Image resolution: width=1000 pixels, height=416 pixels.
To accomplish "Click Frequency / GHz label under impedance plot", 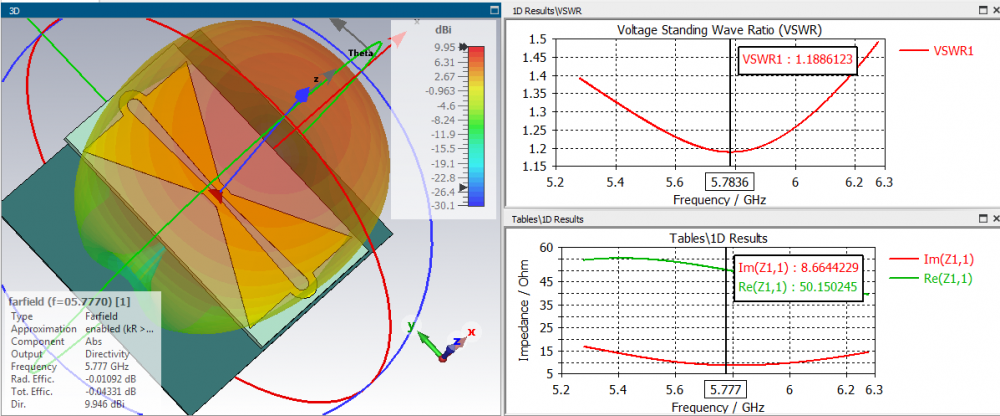I will [717, 406].
